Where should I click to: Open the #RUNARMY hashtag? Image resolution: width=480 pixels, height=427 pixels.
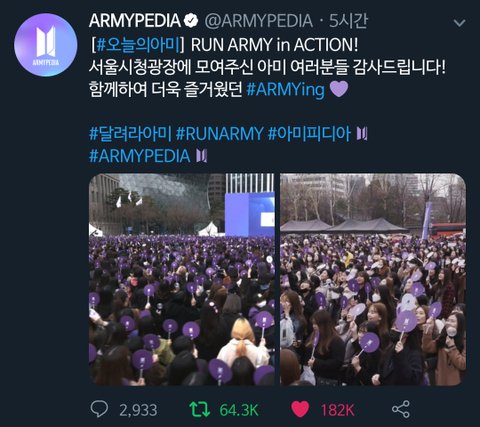click(220, 134)
